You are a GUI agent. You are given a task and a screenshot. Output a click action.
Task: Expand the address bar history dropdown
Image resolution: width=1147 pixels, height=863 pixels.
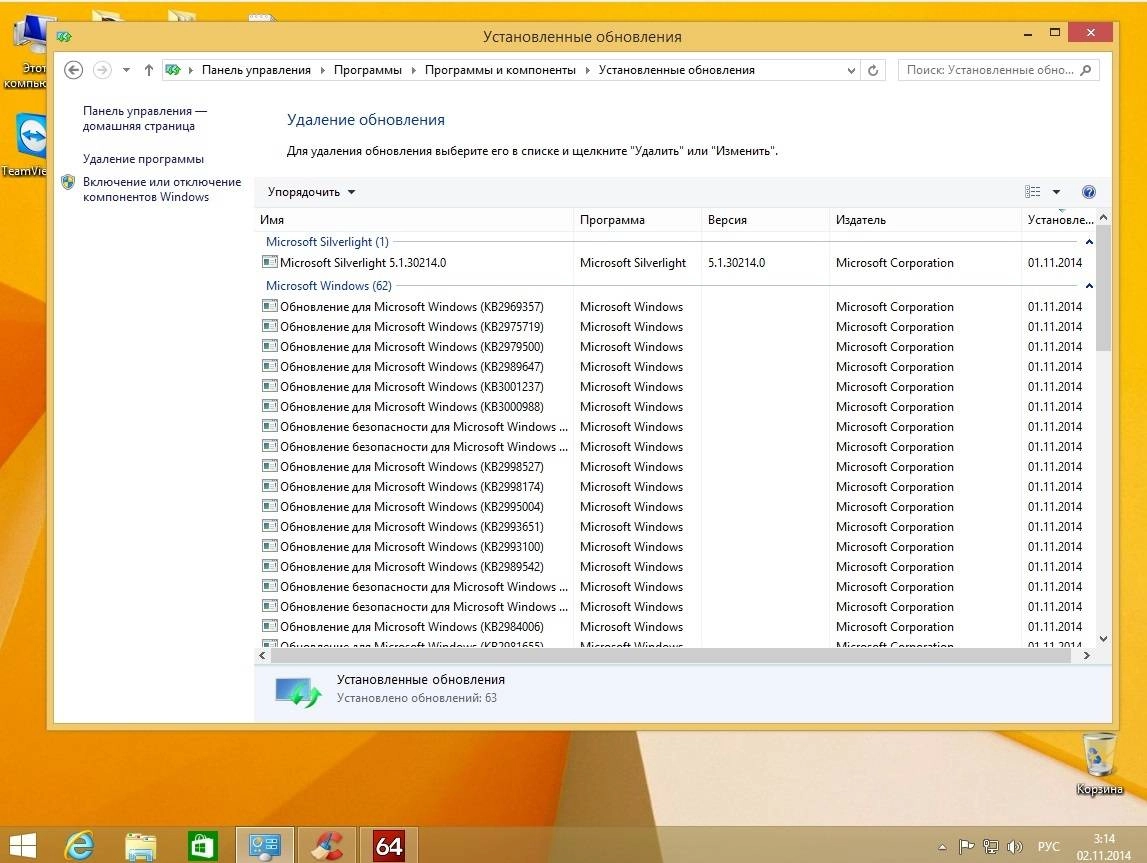coord(851,70)
